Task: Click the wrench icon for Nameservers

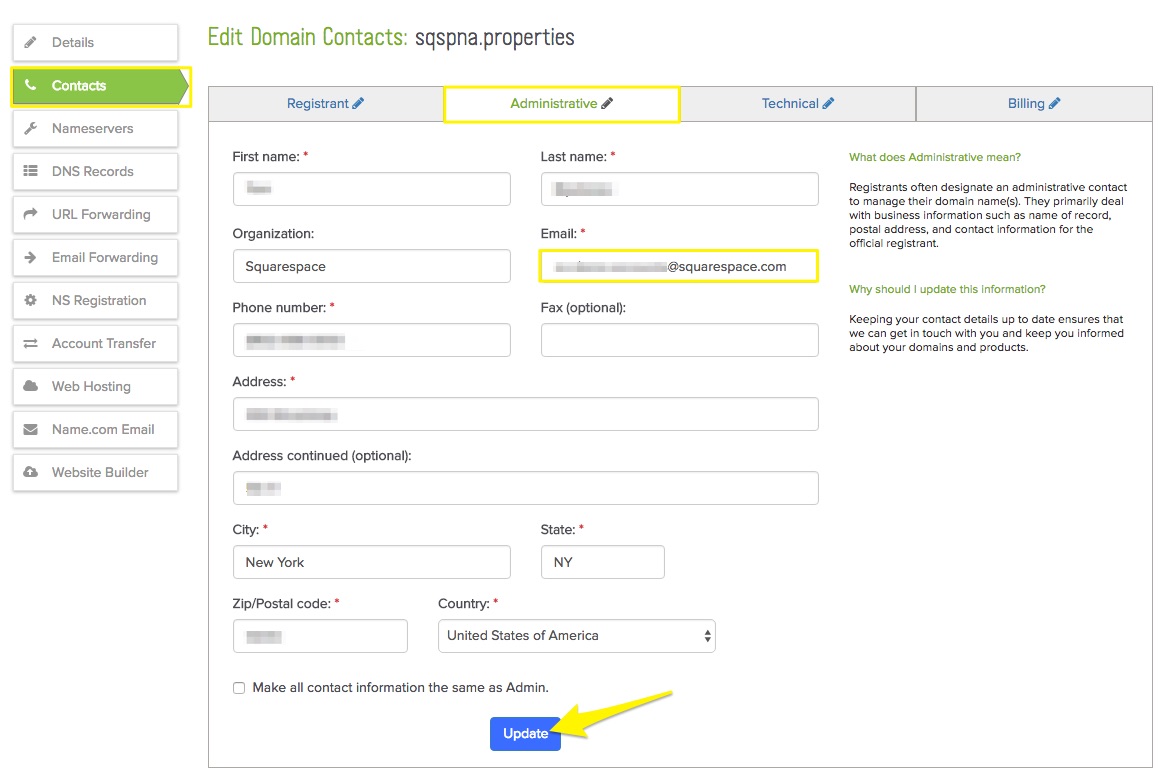Action: [31, 129]
